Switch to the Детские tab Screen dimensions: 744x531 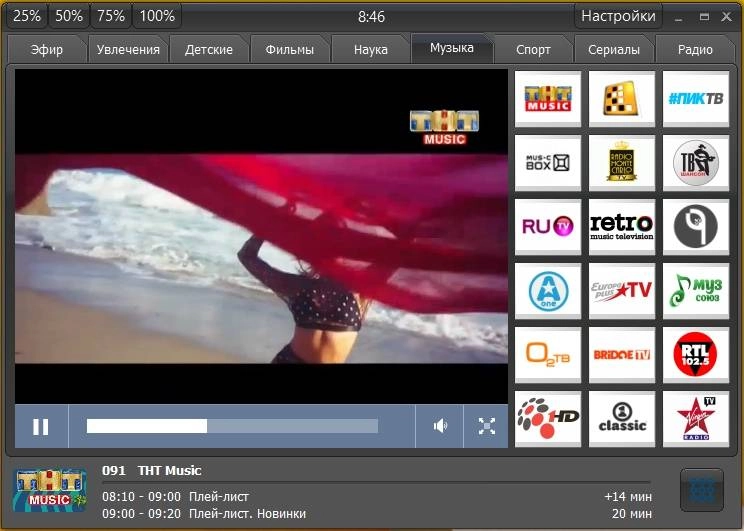(x=209, y=49)
